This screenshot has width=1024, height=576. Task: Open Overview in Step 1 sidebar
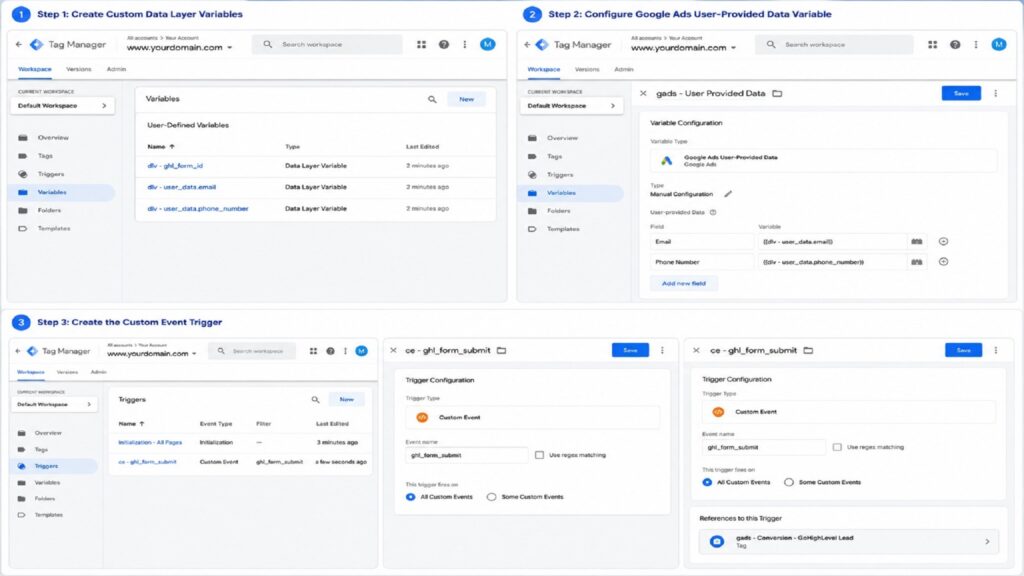53,138
